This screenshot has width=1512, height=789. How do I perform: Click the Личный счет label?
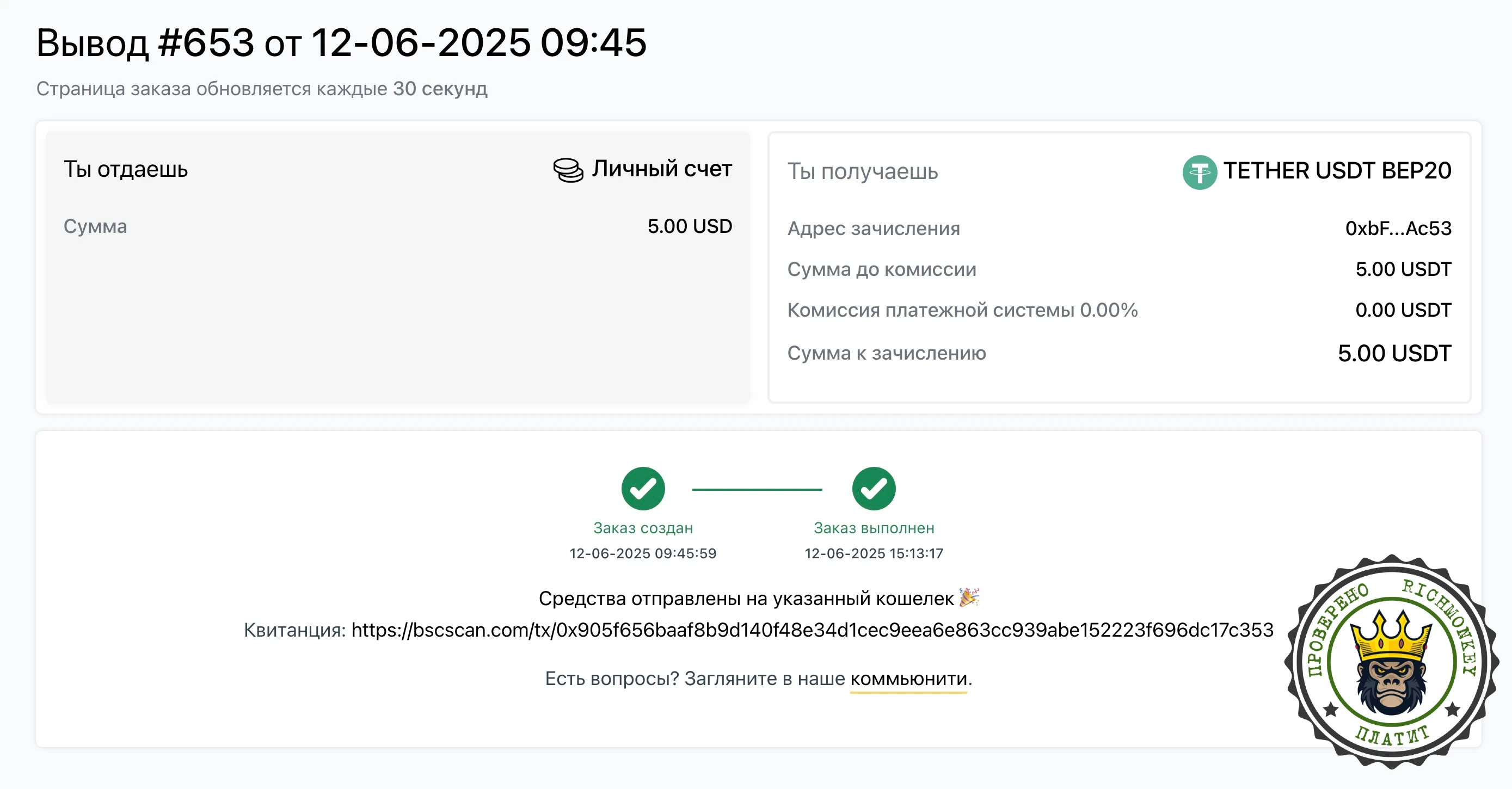click(x=661, y=169)
